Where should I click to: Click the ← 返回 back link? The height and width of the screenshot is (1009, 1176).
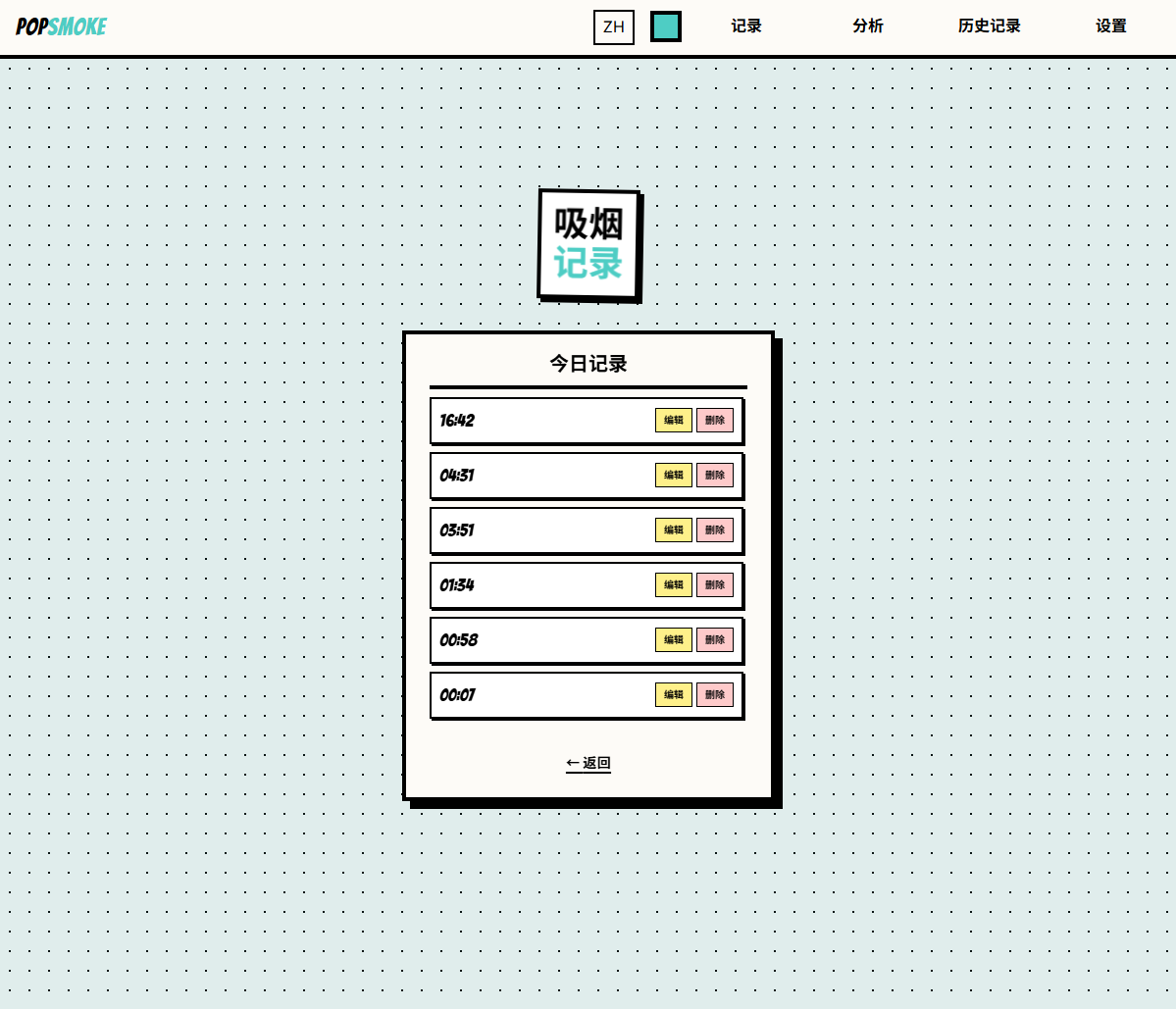pos(588,763)
